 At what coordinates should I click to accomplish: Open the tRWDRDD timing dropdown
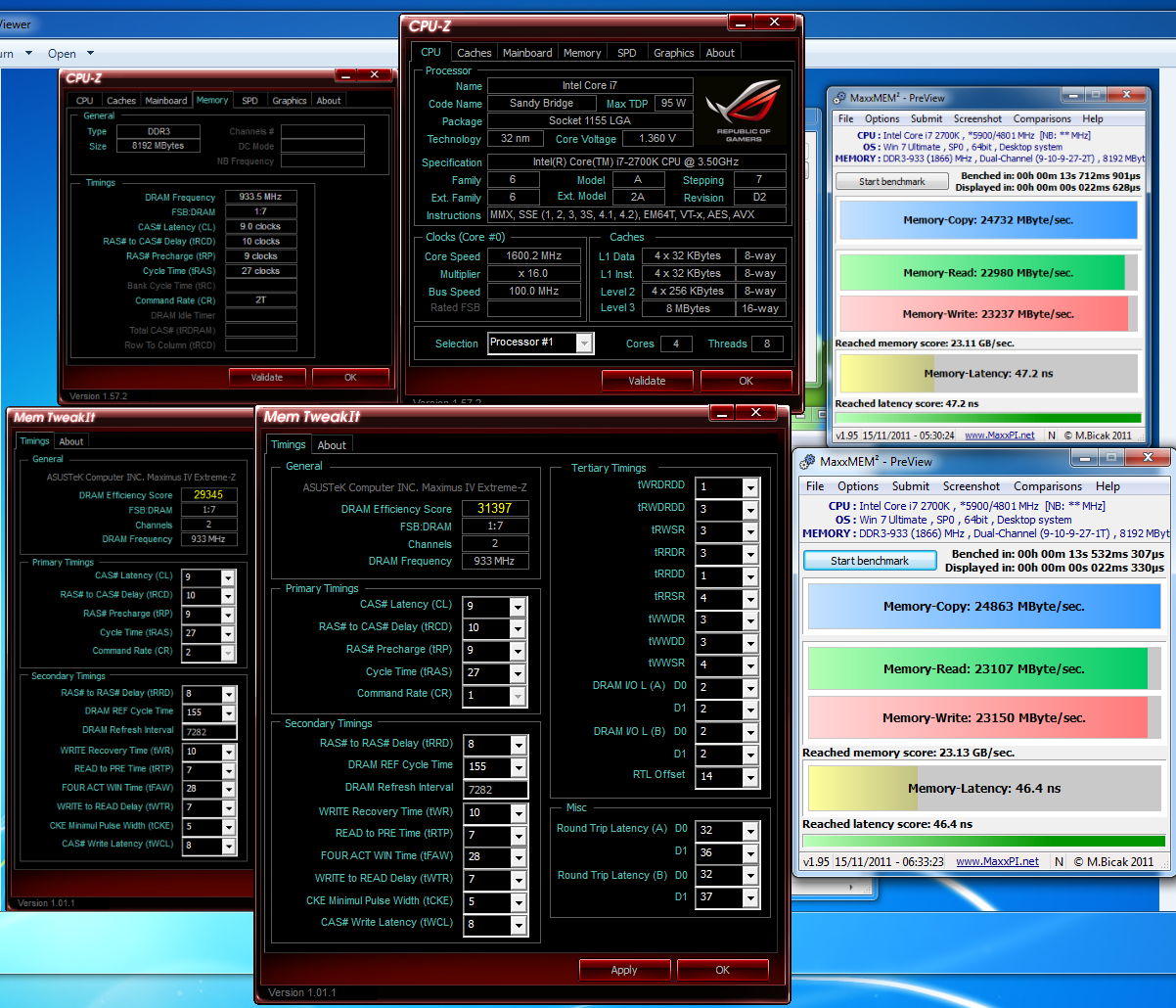click(x=750, y=509)
